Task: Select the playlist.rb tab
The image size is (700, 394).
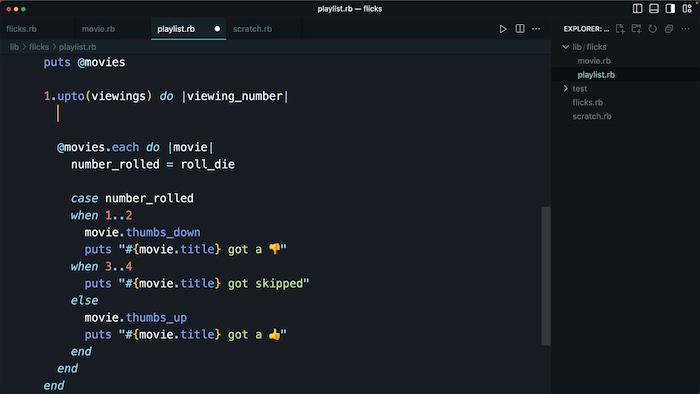Action: click(176, 29)
